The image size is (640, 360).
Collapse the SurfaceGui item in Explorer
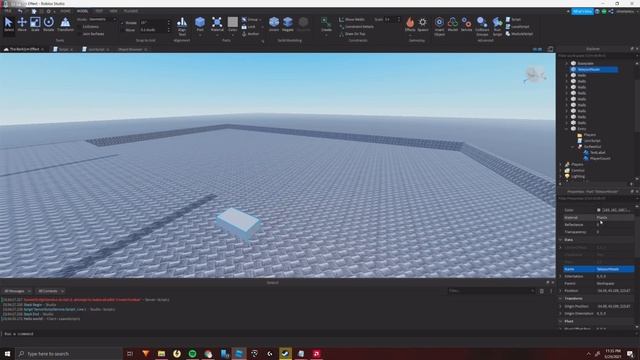pyautogui.click(x=573, y=147)
